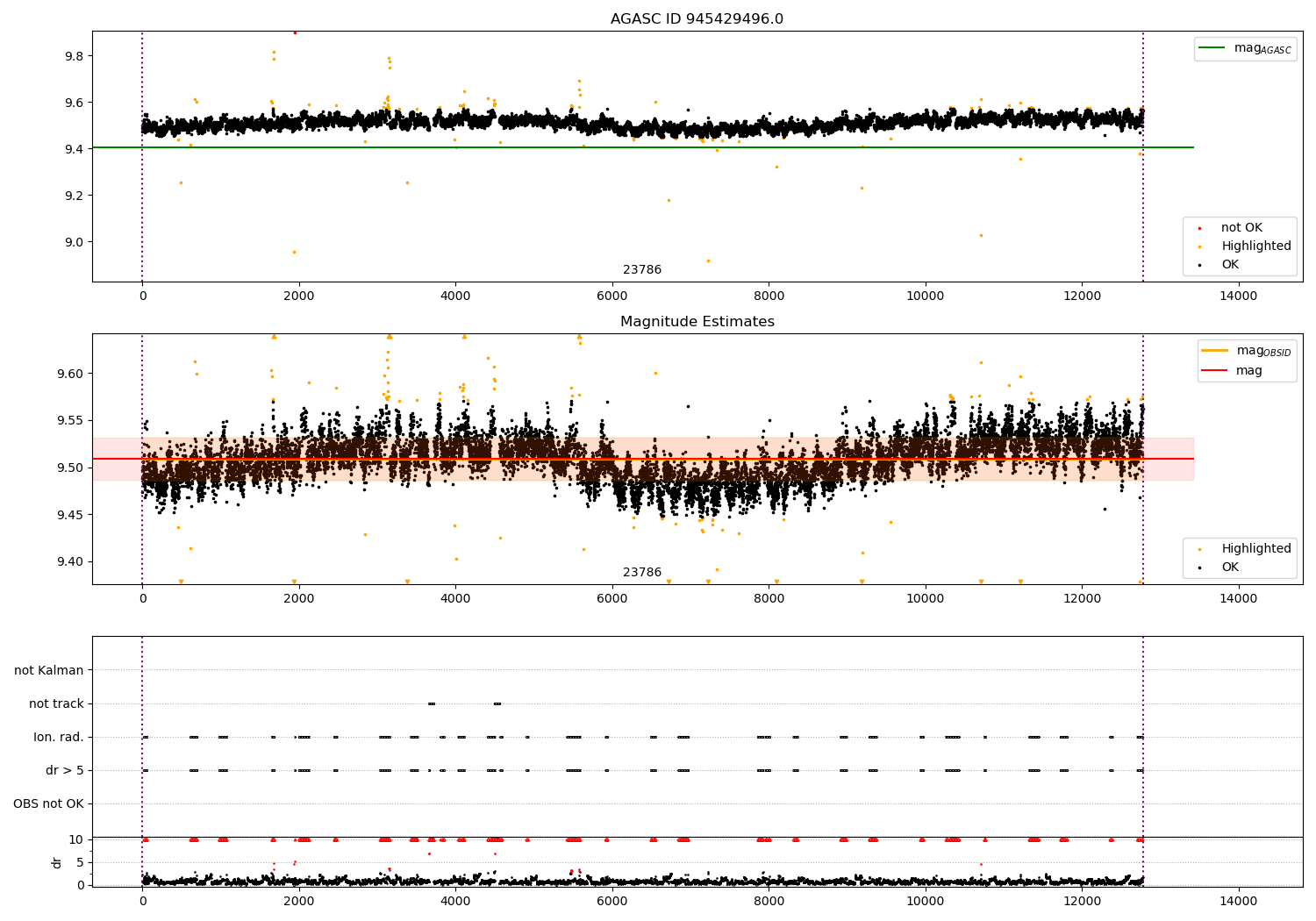Click the 10 tick on the dr axis
Viewport: 1316px width, 921px height.
point(76,839)
